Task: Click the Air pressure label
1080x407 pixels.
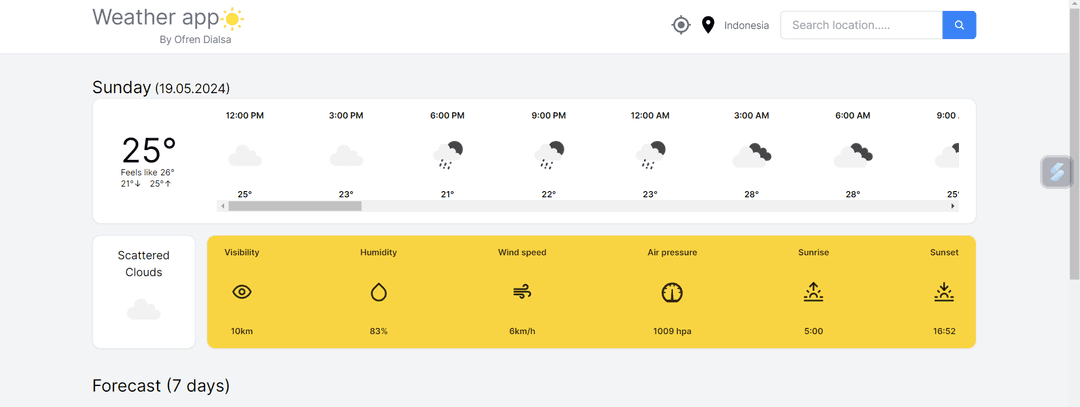Action: tap(672, 253)
